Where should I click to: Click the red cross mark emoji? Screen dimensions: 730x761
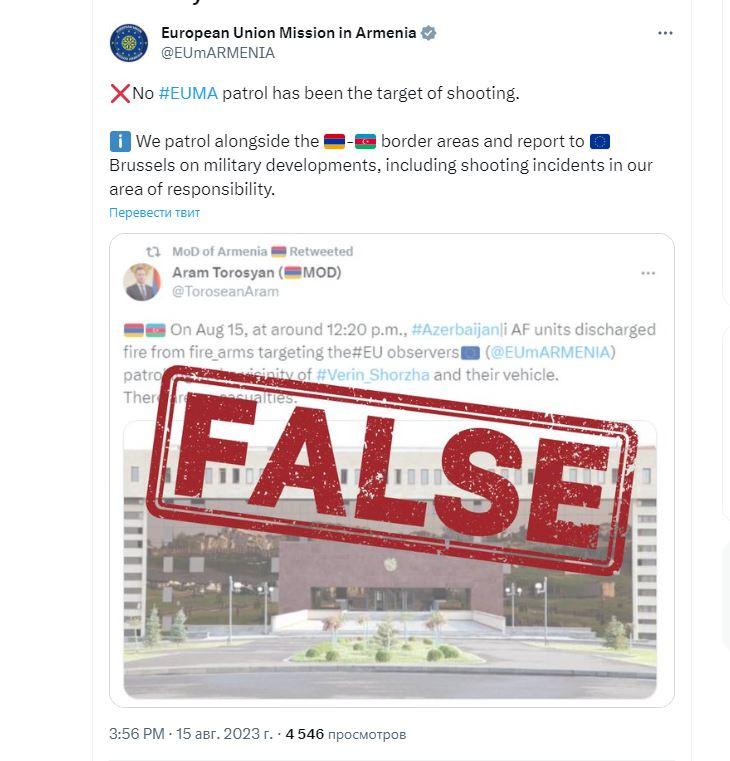coord(120,93)
